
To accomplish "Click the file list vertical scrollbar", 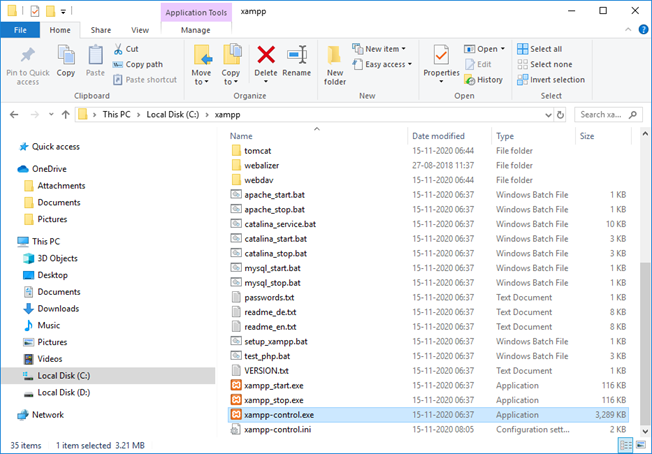I will tap(645, 343).
